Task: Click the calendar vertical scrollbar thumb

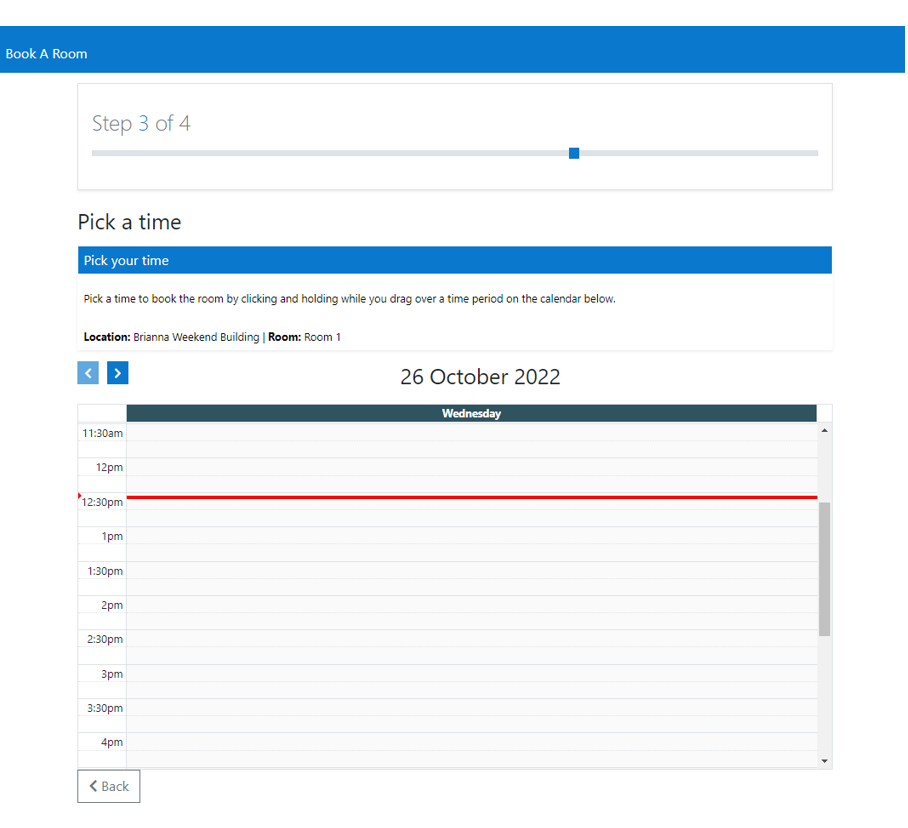Action: coord(824,568)
